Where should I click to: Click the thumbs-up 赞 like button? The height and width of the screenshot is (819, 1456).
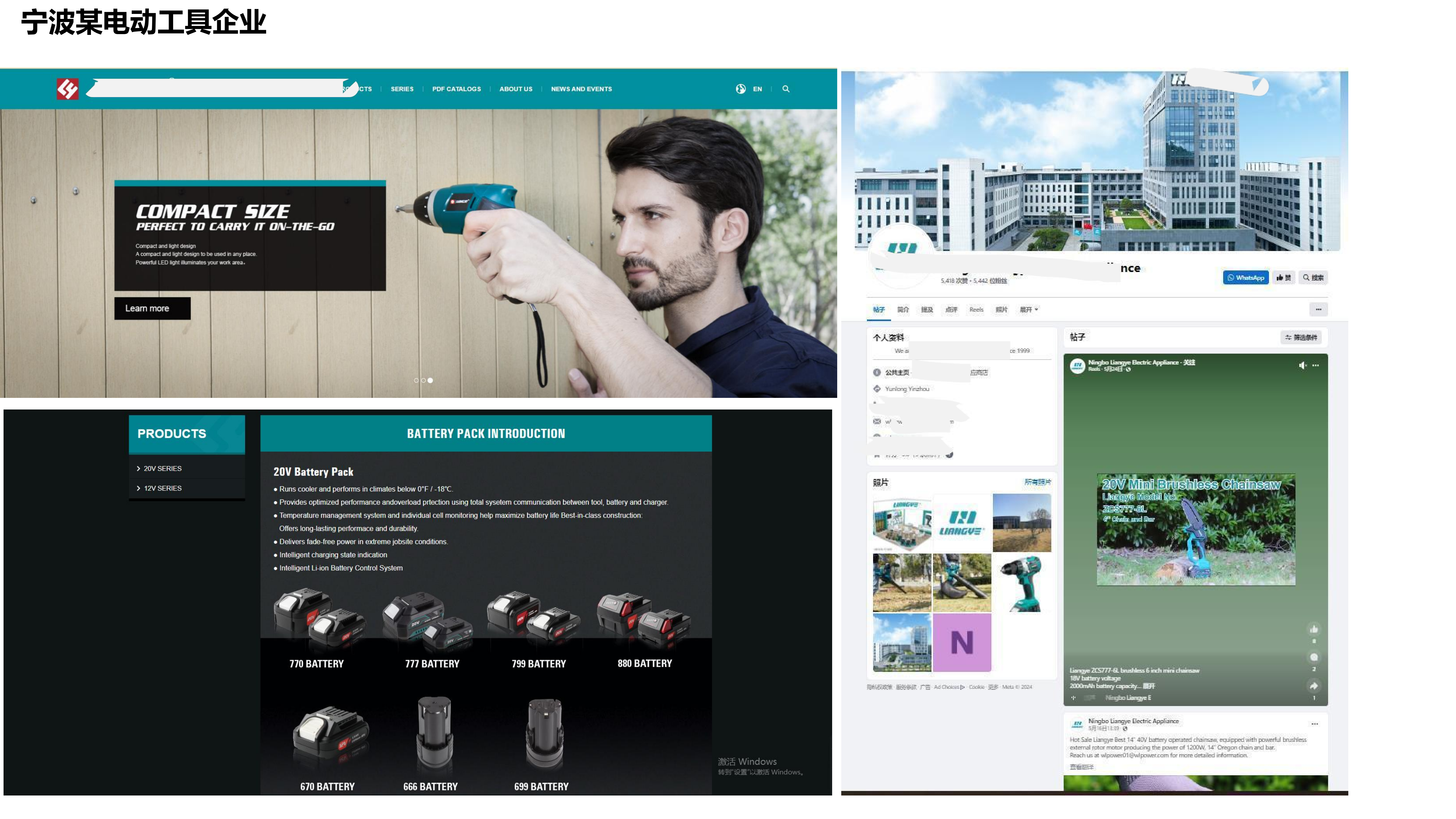(x=1283, y=278)
